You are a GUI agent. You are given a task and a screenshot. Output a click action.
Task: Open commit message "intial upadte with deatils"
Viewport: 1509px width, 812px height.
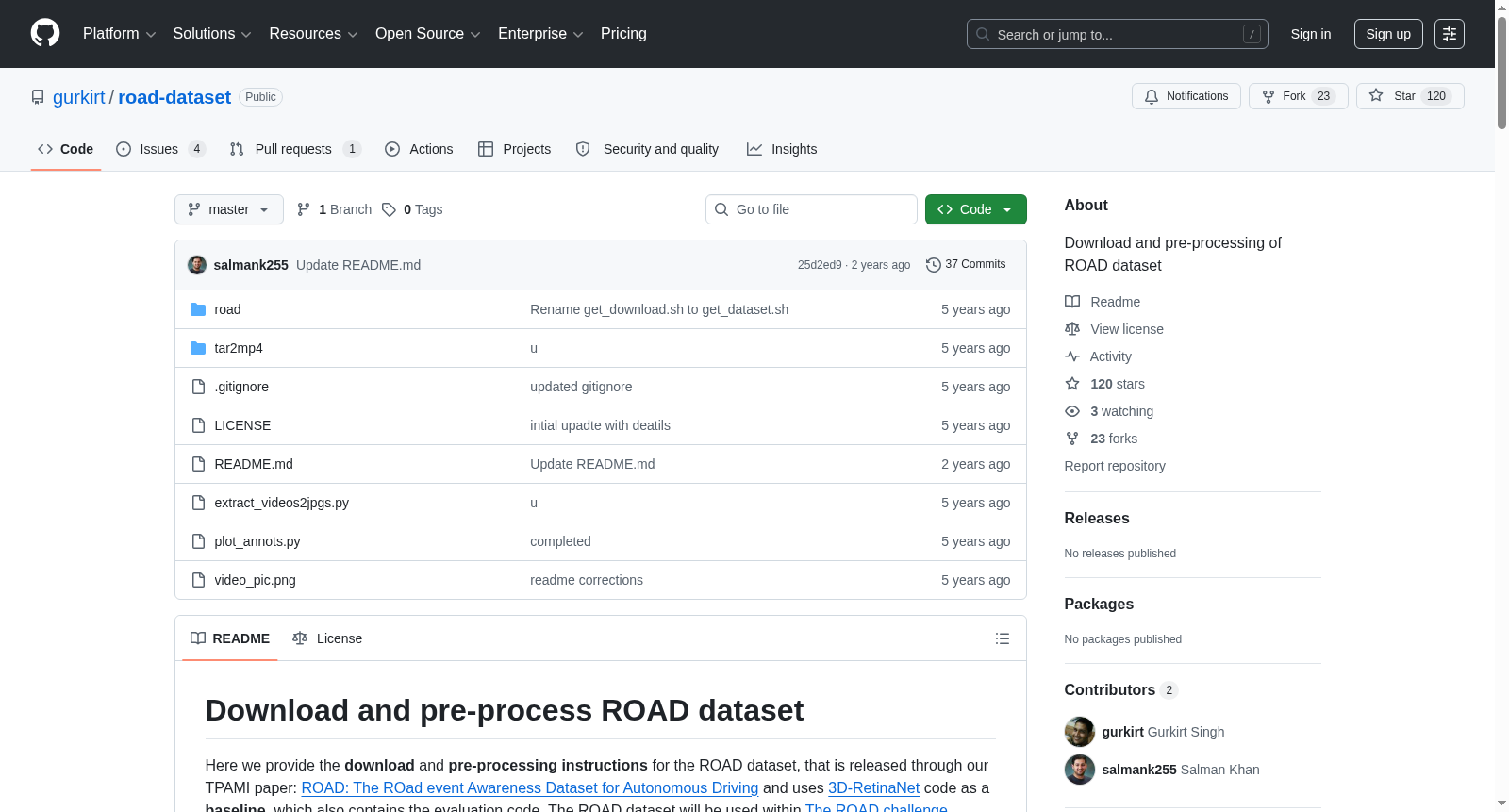pyautogui.click(x=600, y=425)
